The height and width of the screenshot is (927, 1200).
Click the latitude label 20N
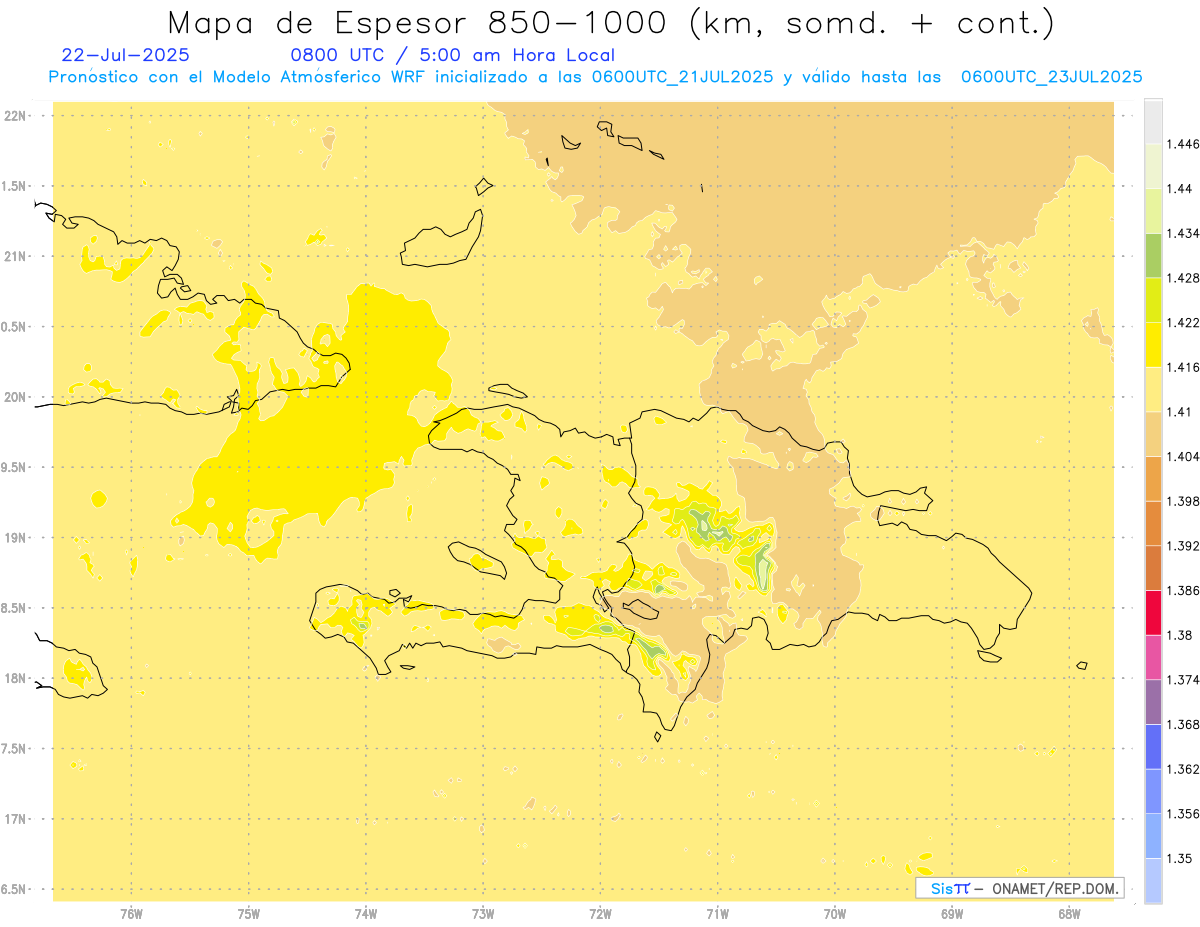pos(15,397)
